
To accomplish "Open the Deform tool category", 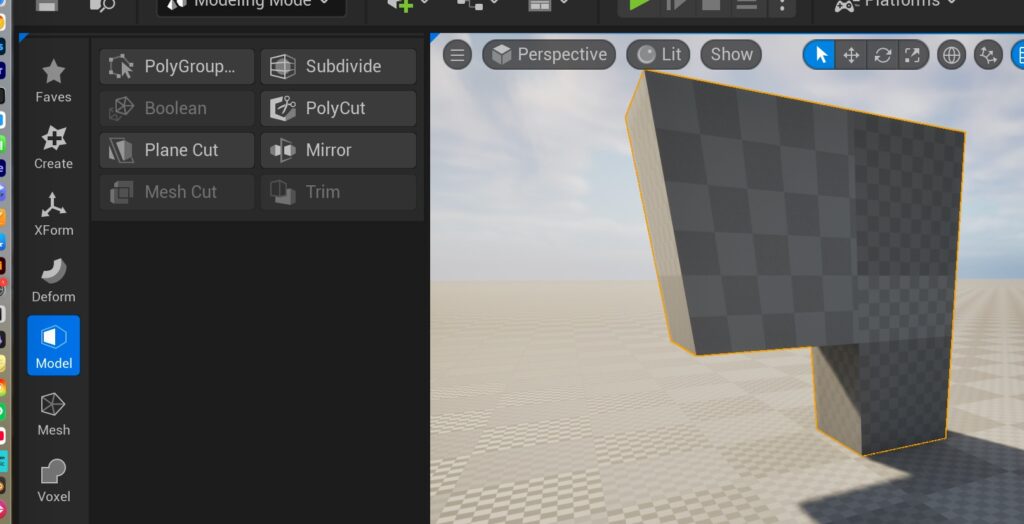I will coord(53,280).
